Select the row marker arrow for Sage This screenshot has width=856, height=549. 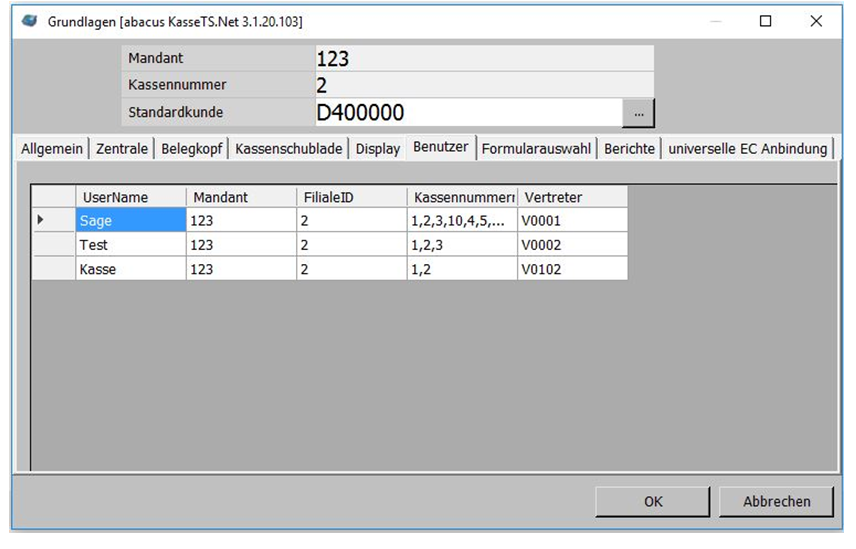(42, 220)
